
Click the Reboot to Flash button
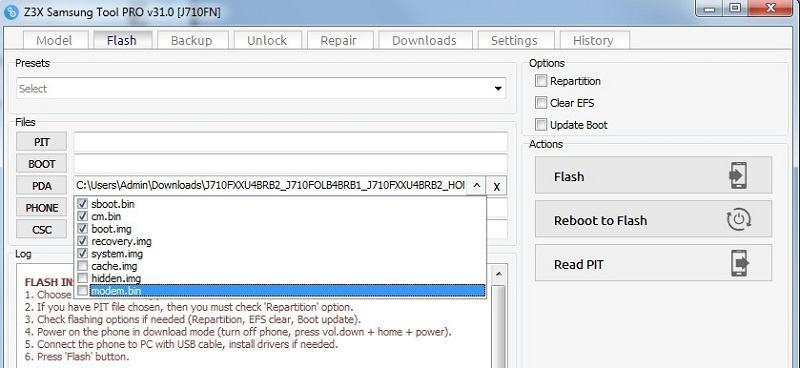(x=653, y=219)
